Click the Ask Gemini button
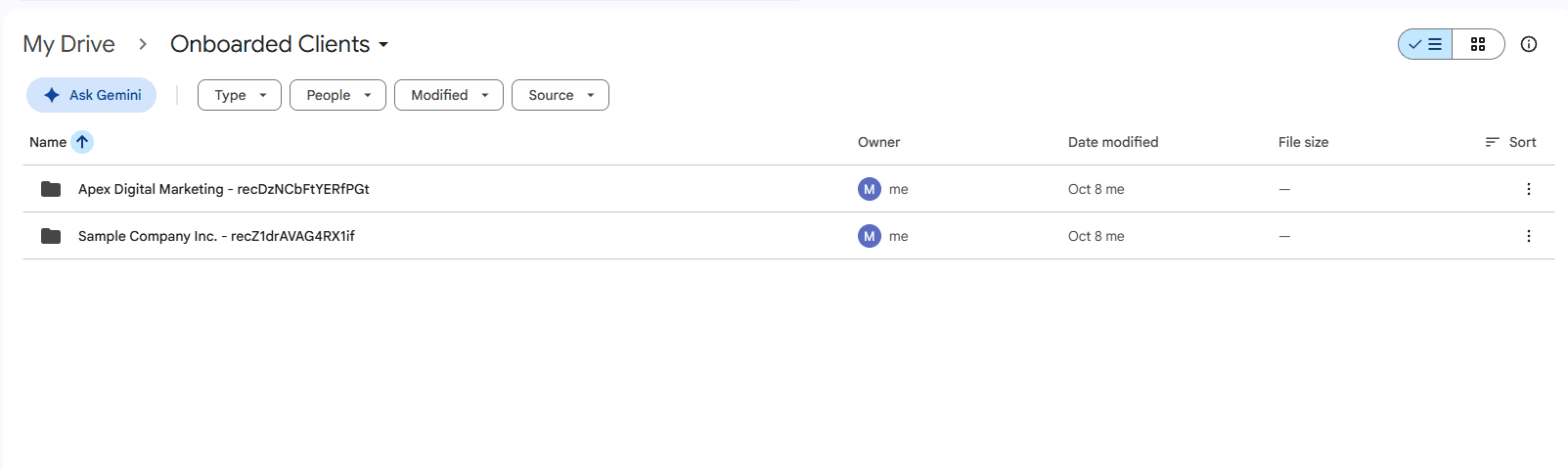The height and width of the screenshot is (470, 1568). (x=92, y=95)
